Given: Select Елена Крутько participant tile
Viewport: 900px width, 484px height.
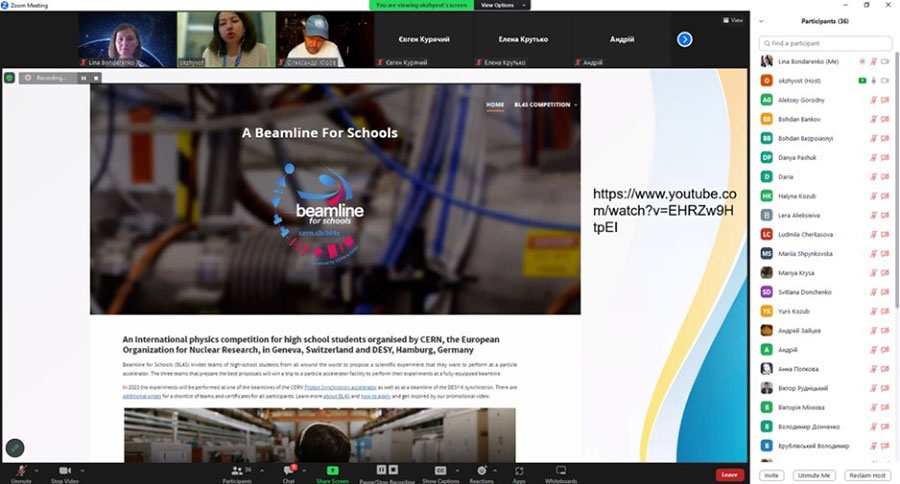Looking at the screenshot, I should pos(523,40).
